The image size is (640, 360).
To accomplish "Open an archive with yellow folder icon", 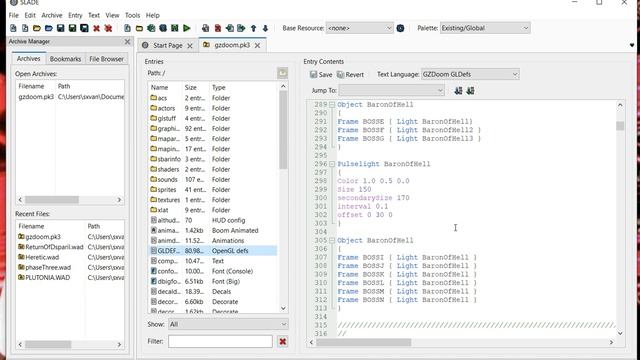I will [x=37, y=28].
